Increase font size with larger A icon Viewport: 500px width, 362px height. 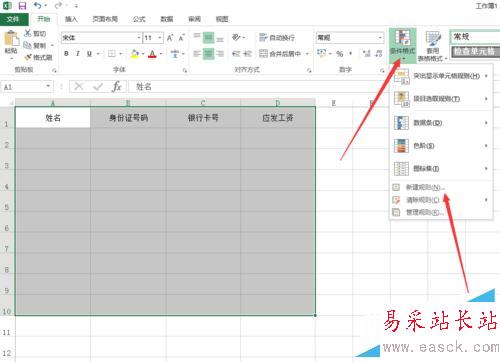[x=170, y=38]
